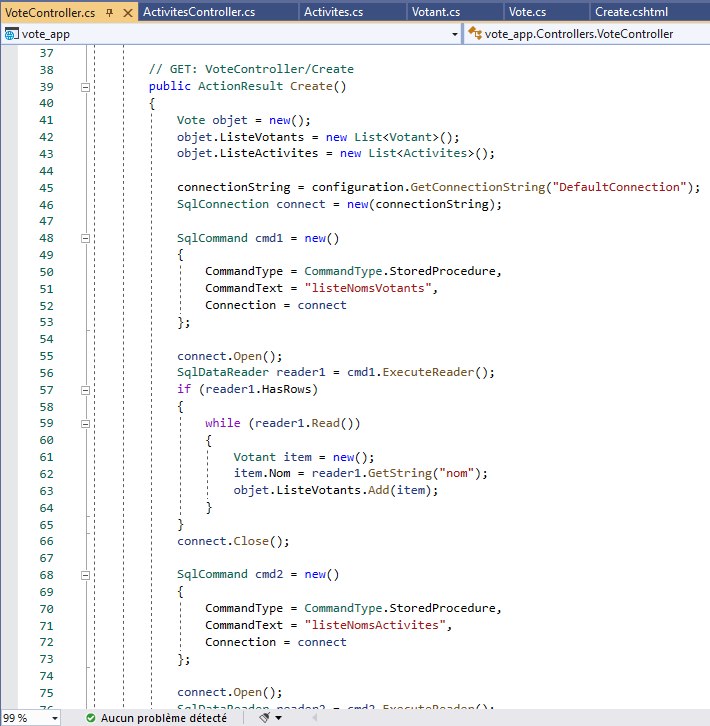Click 'GetConnectionString' method call
This screenshot has height=726, width=710.
(x=478, y=187)
